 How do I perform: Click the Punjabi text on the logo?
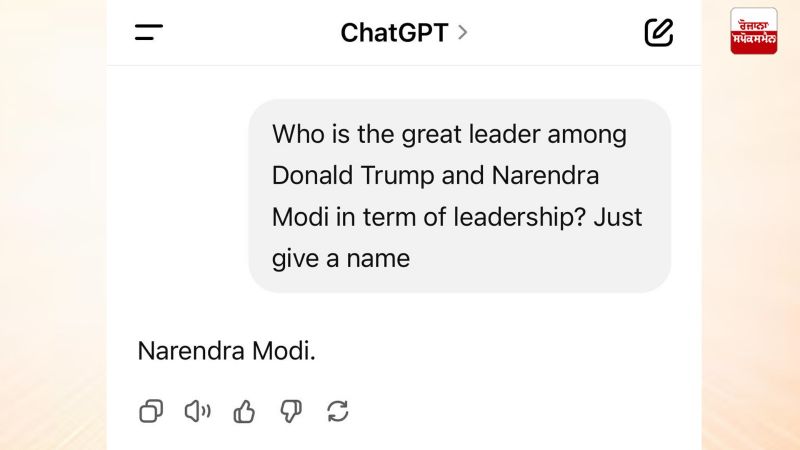pyautogui.click(x=753, y=31)
